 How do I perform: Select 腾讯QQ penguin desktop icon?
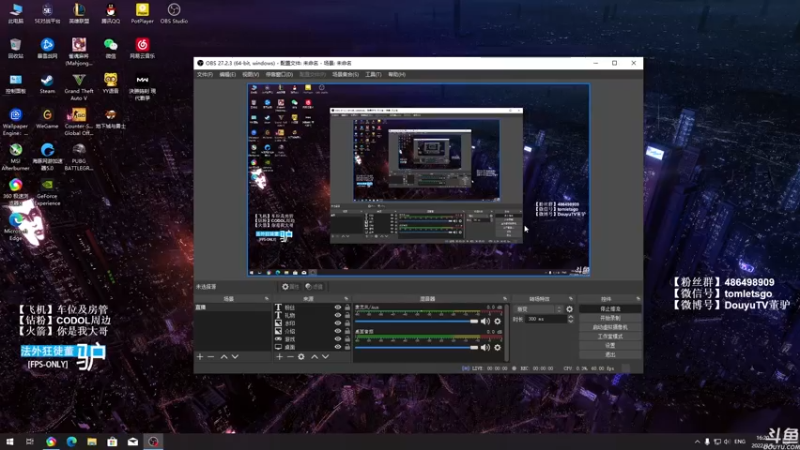(x=111, y=13)
